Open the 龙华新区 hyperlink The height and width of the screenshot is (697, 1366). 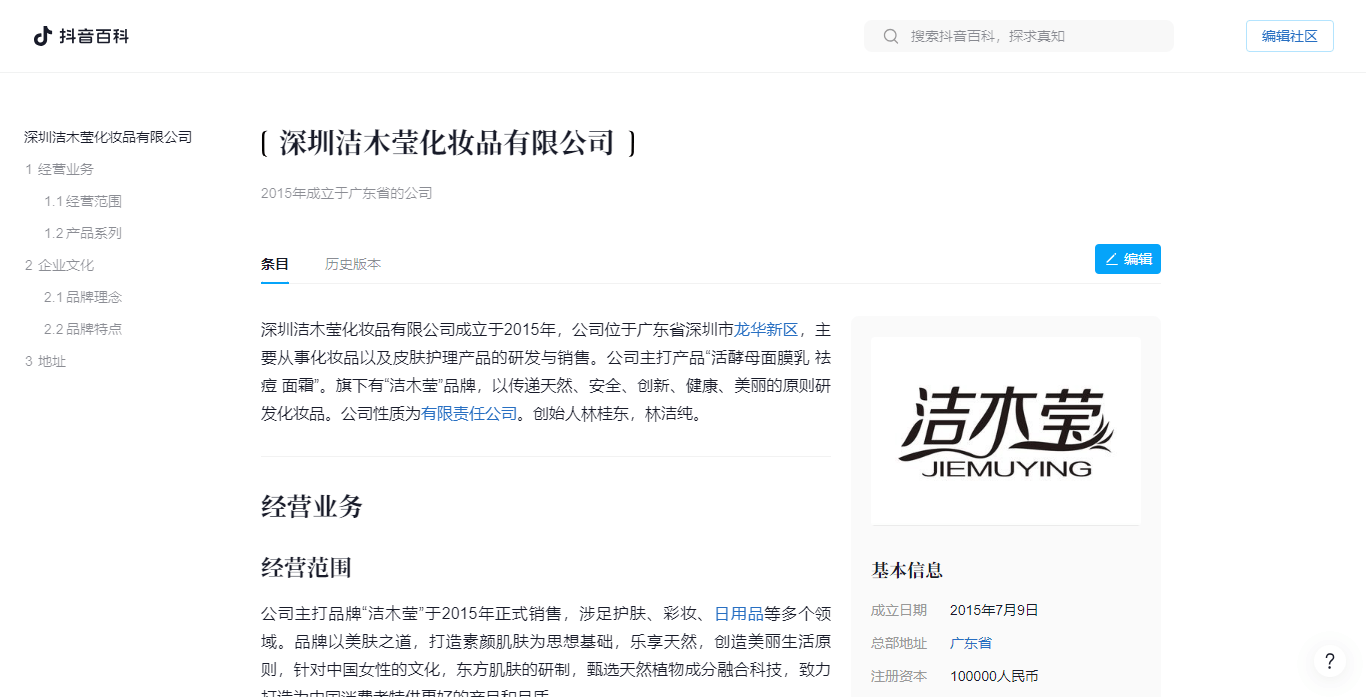[766, 329]
